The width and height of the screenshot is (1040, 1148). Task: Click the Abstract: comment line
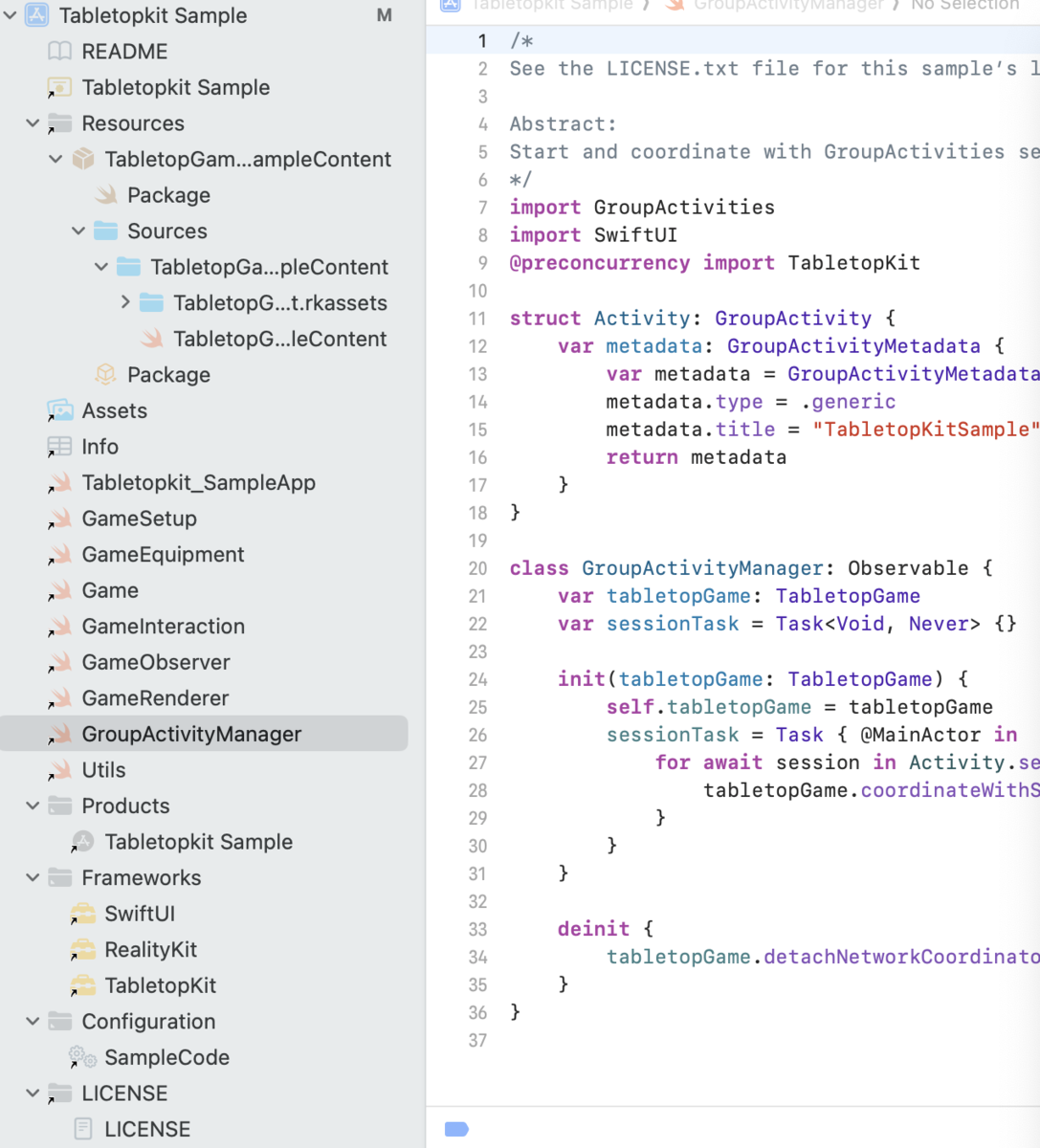pos(563,124)
